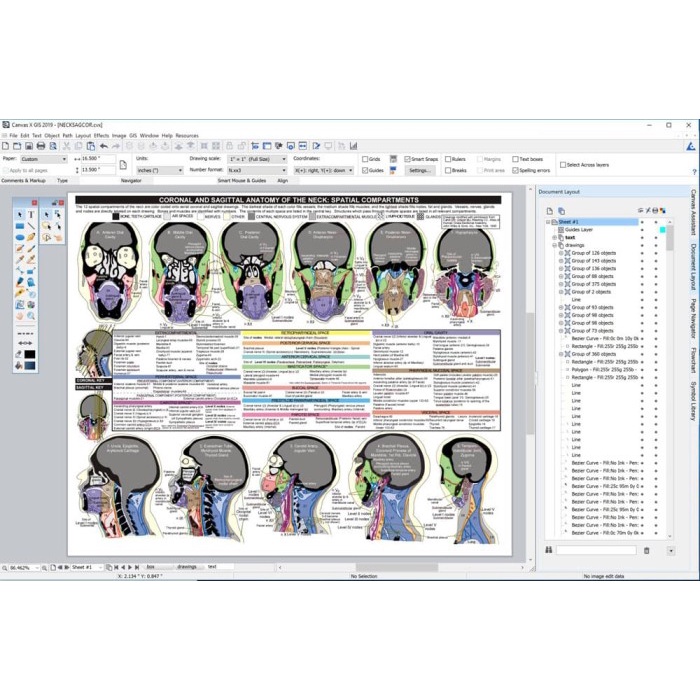
Task: Click the black pen color swatch
Action: tap(31, 354)
